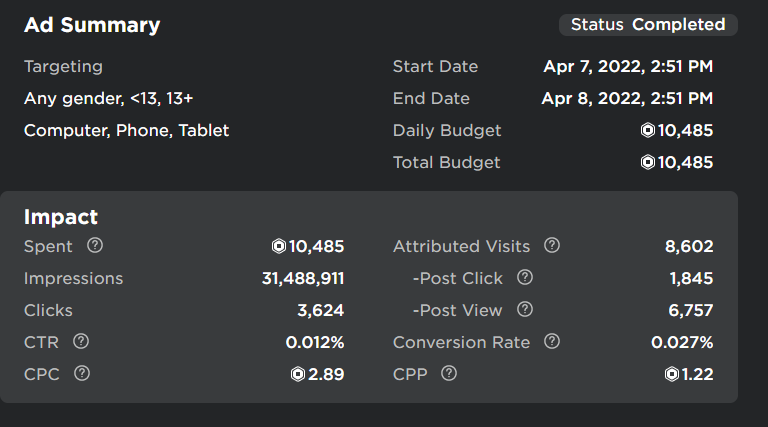768x427 pixels.
Task: Click the Ad Summary heading
Action: [x=92, y=26]
